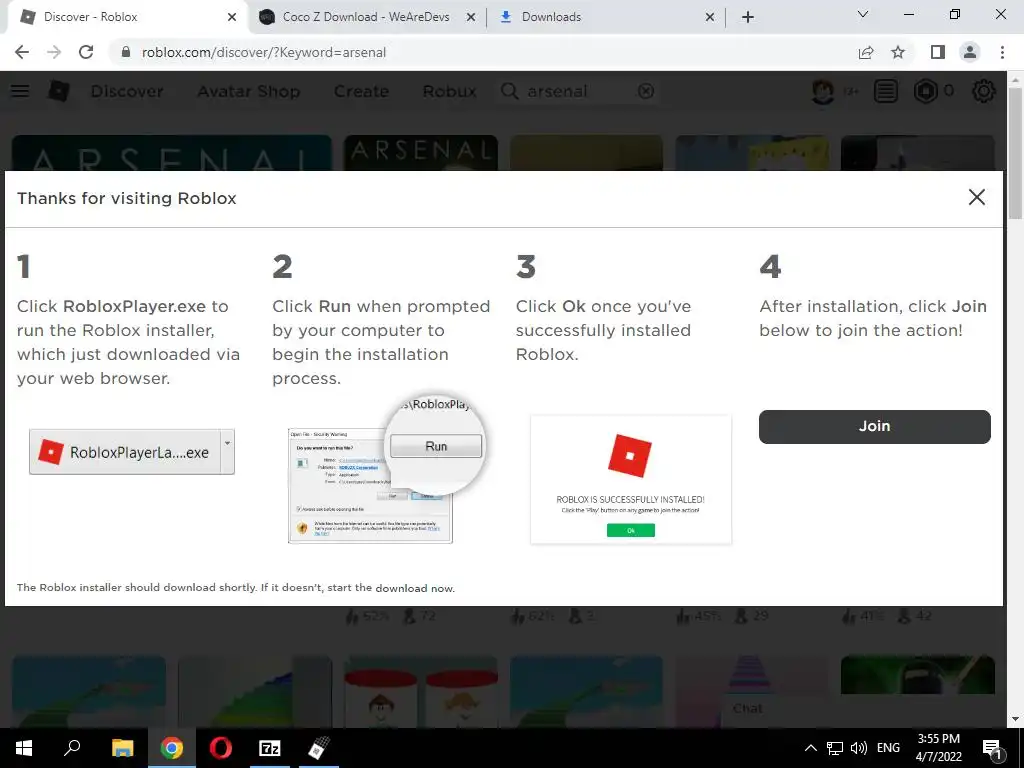Close the Coco Z Download tab
The width and height of the screenshot is (1024, 768).
470,18
